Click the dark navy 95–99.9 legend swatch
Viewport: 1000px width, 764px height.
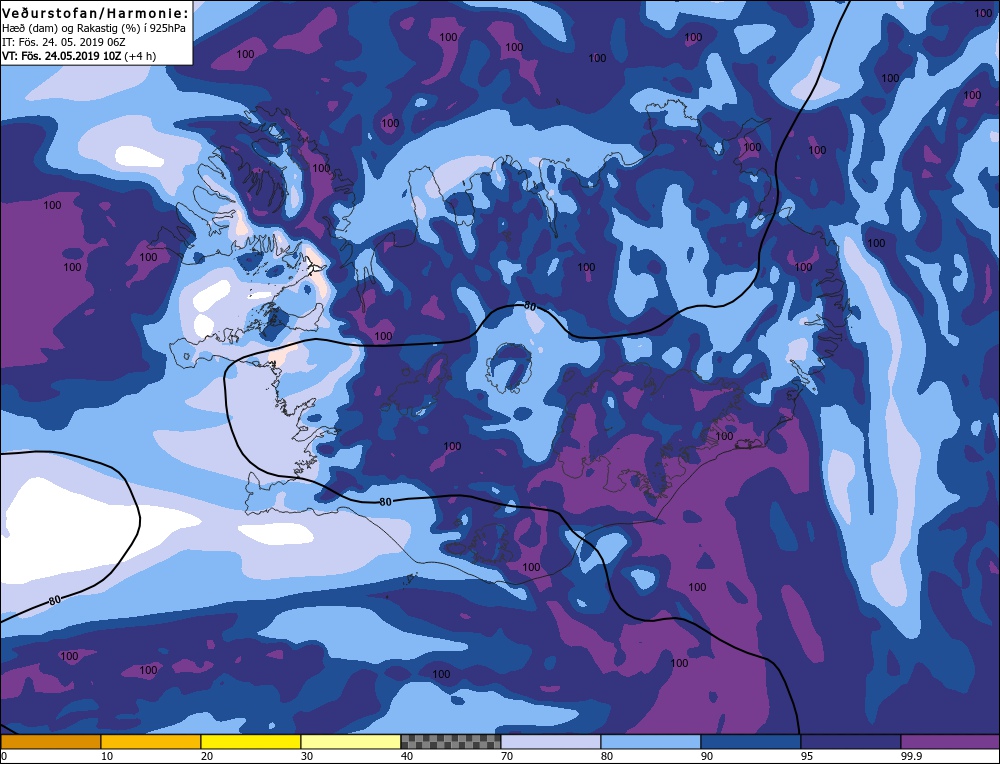(x=851, y=742)
